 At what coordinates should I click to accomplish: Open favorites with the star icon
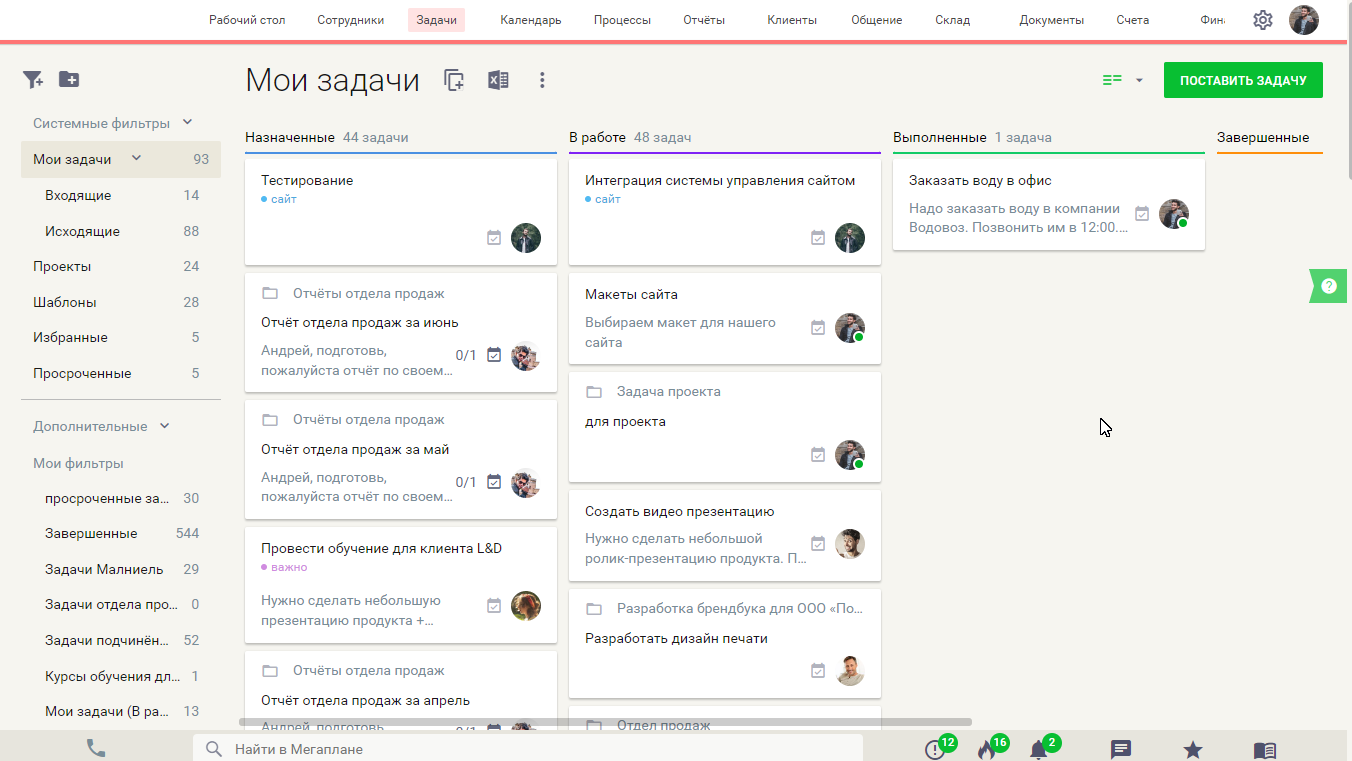tap(1192, 748)
